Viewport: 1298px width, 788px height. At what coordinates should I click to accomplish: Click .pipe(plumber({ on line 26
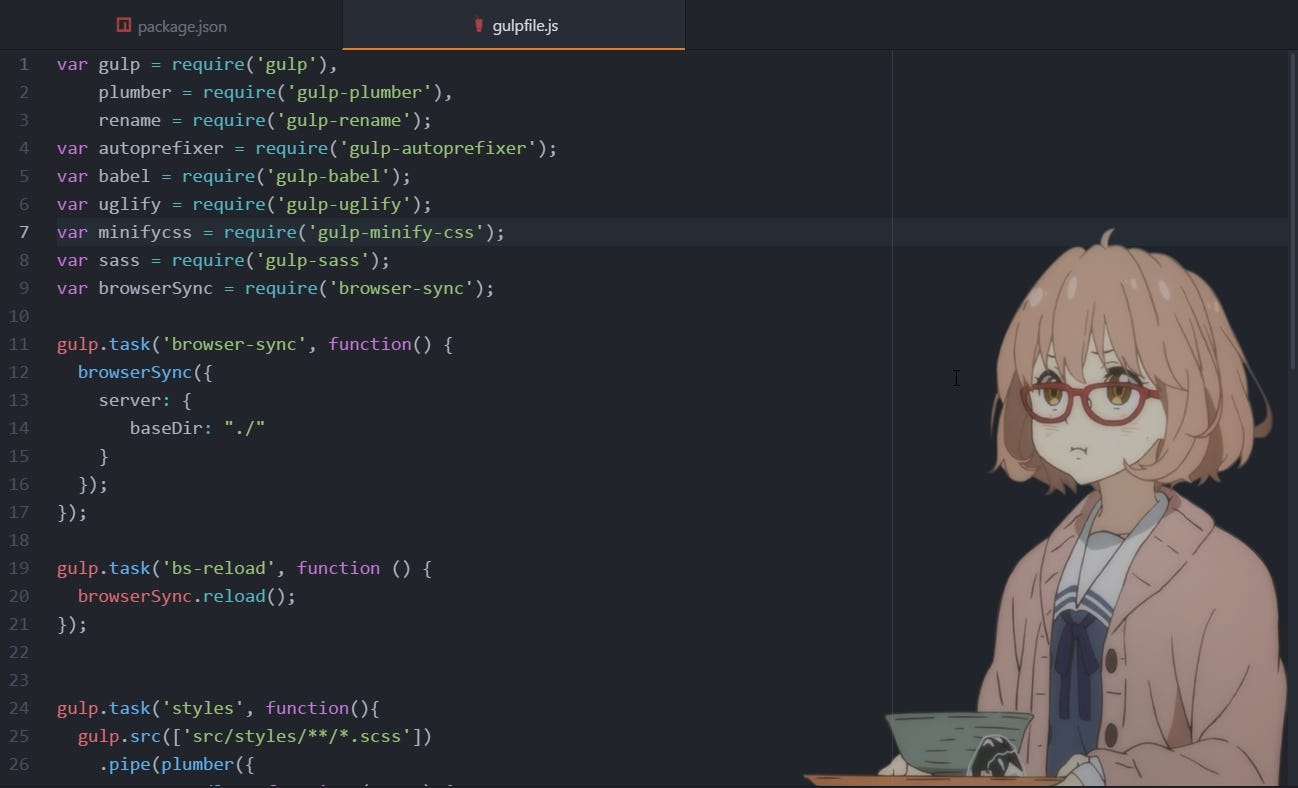pyautogui.click(x=177, y=764)
